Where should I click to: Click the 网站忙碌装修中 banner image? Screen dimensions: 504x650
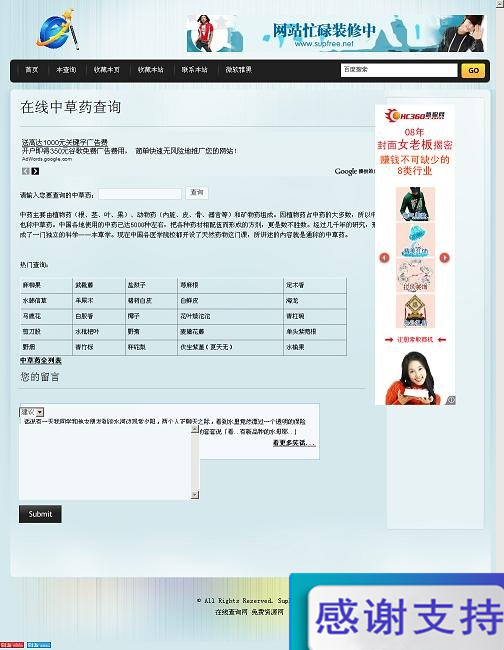(x=335, y=34)
